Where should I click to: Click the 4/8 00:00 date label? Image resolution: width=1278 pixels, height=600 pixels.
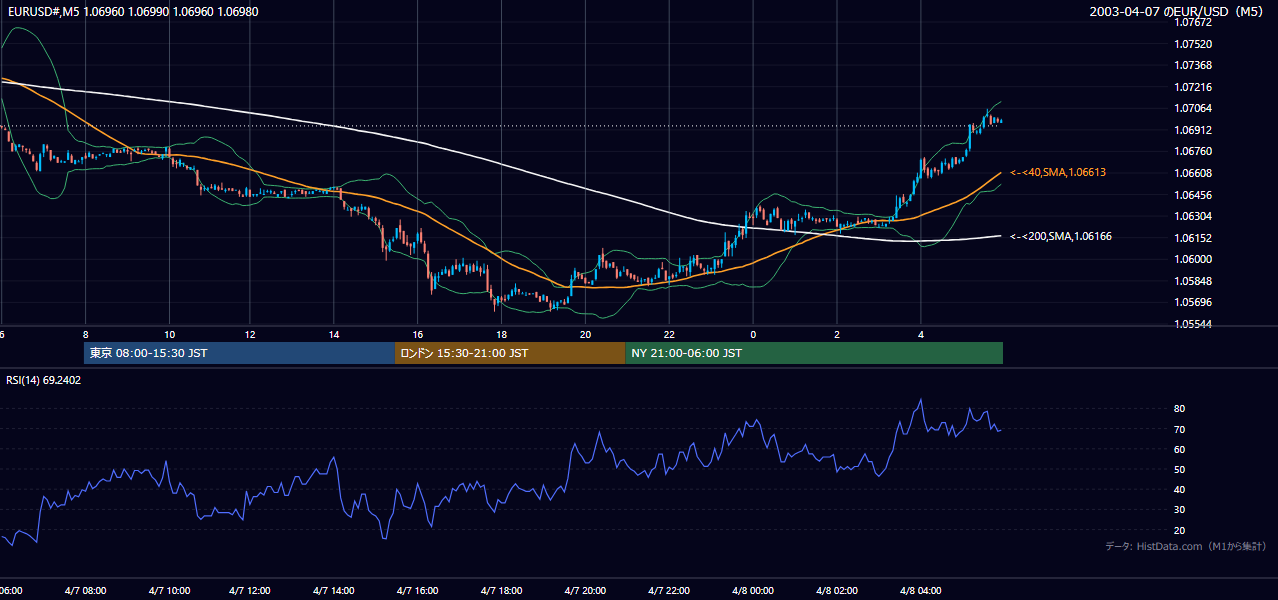coord(753,591)
